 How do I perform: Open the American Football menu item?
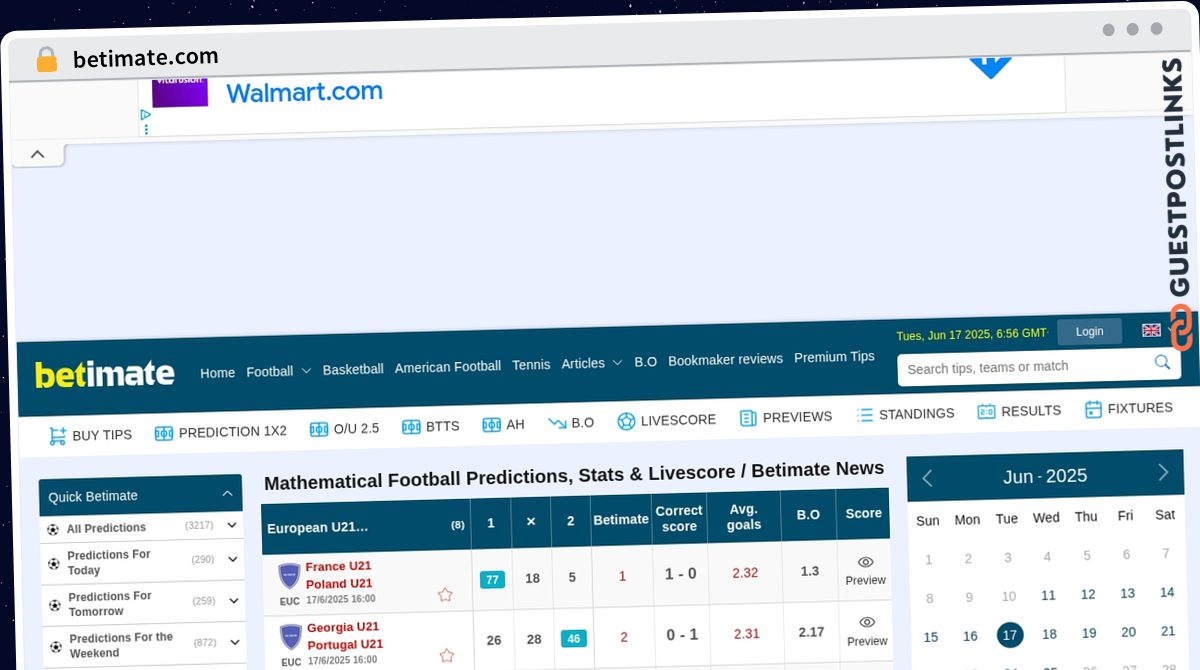(447, 367)
